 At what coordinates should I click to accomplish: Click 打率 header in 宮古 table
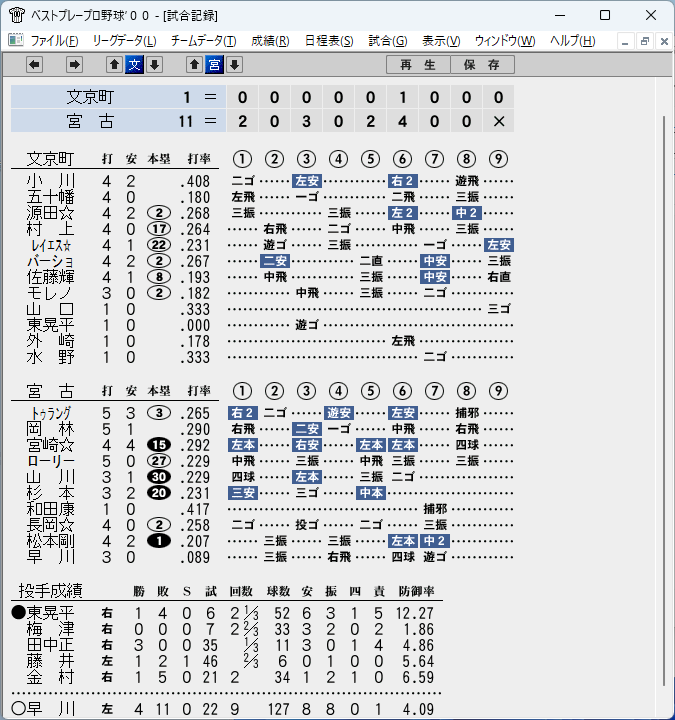coord(199,391)
